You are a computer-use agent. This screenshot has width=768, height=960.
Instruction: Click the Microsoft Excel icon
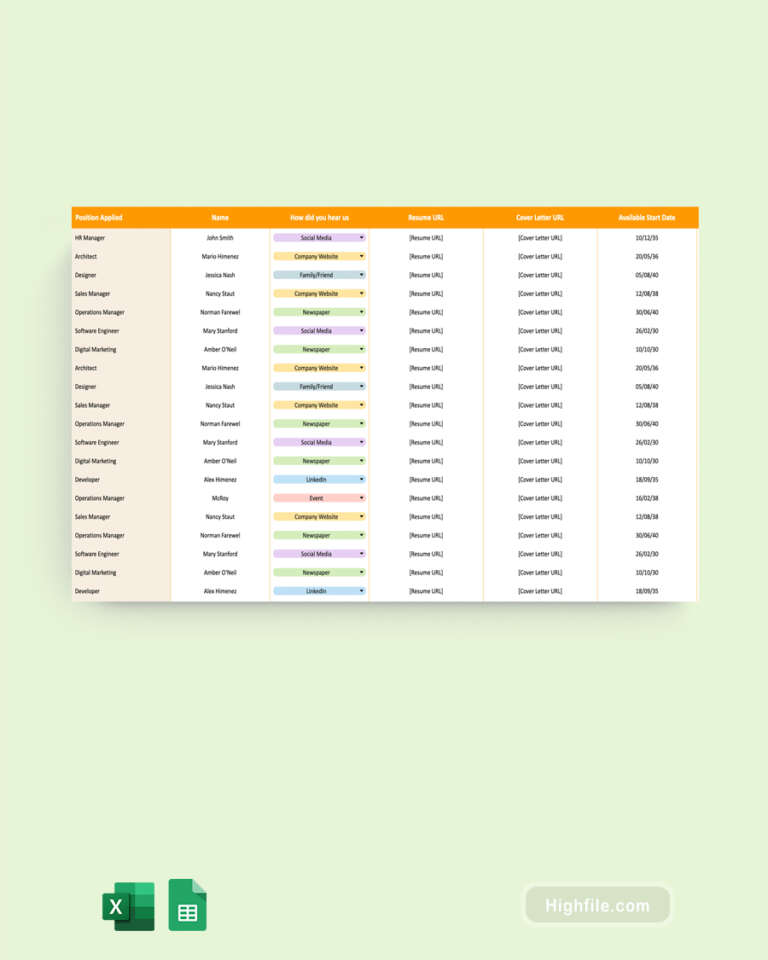pos(128,906)
